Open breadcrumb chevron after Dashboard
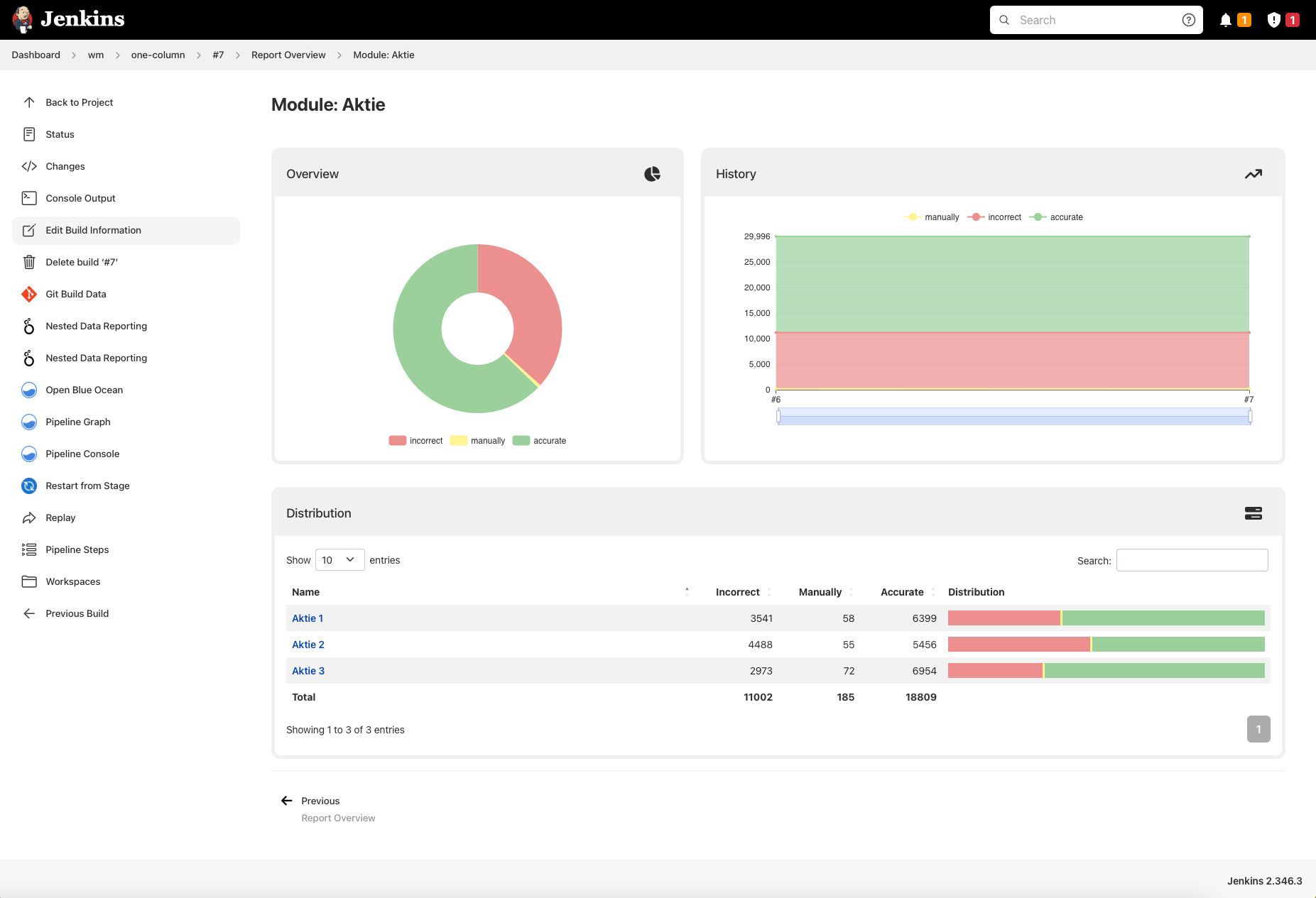Image resolution: width=1316 pixels, height=898 pixels. 74,55
